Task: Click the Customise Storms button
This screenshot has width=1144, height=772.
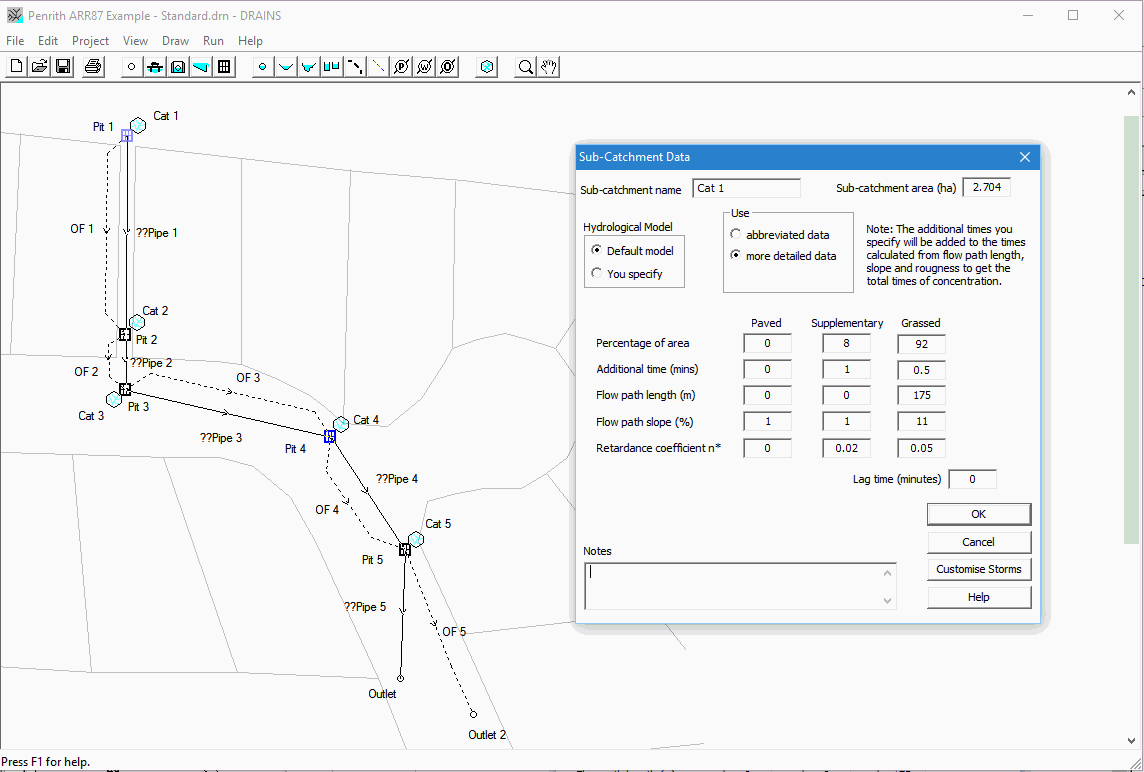Action: coord(979,569)
